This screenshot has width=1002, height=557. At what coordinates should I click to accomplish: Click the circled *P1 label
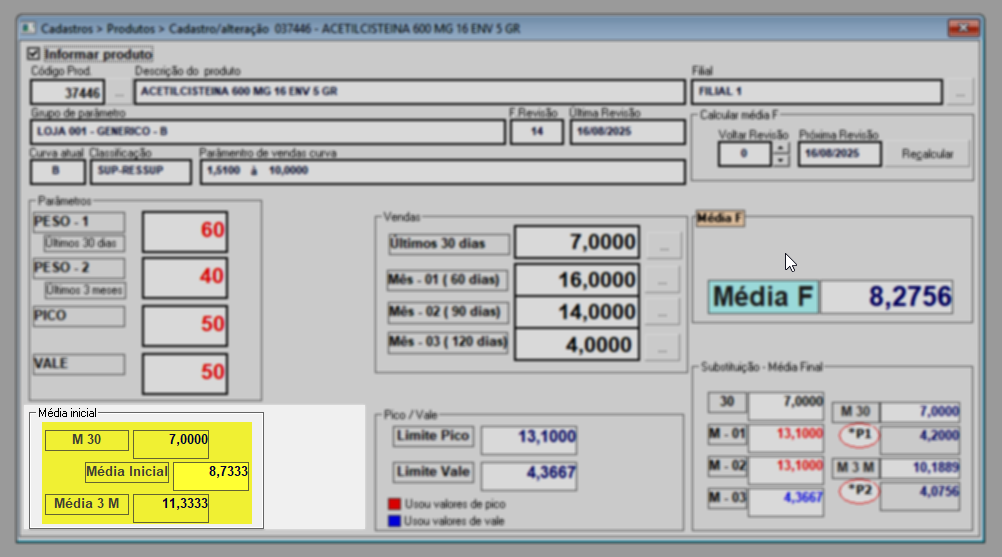pyautogui.click(x=859, y=436)
